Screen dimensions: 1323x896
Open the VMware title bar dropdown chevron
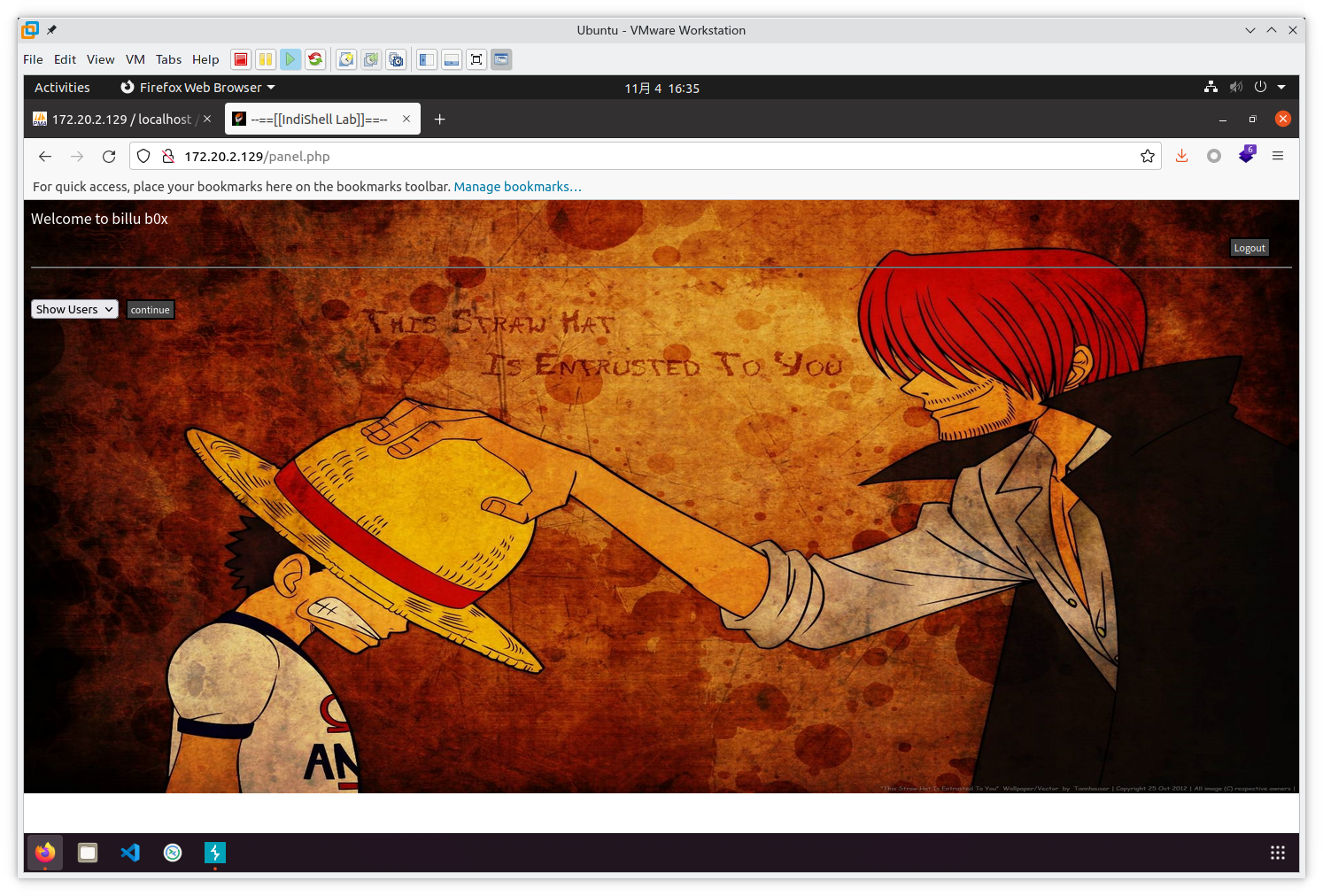(x=1250, y=30)
